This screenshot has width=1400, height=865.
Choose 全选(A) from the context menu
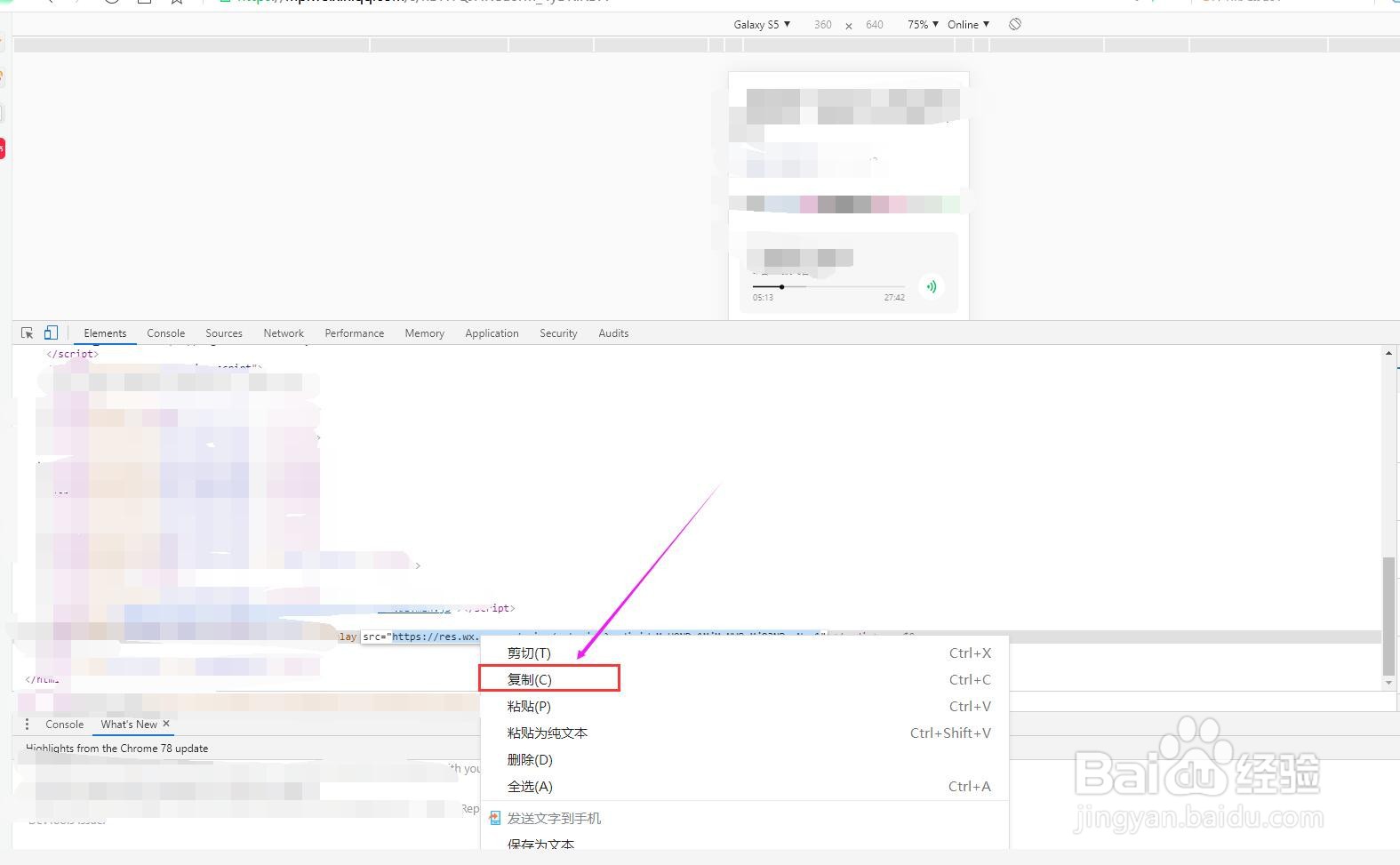coord(745,787)
